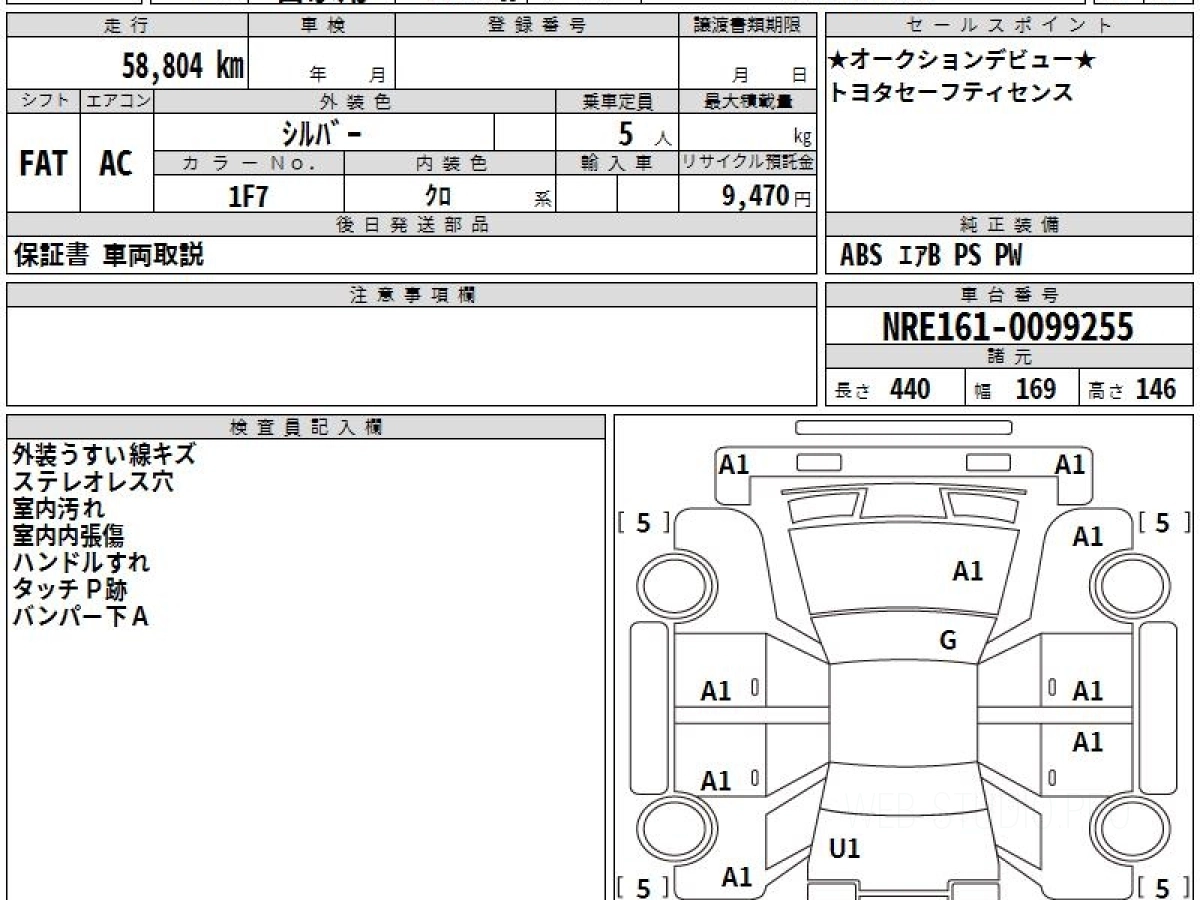Select the トヨタセーフティセンス line
Screen dimensions: 1200x900
point(950,93)
